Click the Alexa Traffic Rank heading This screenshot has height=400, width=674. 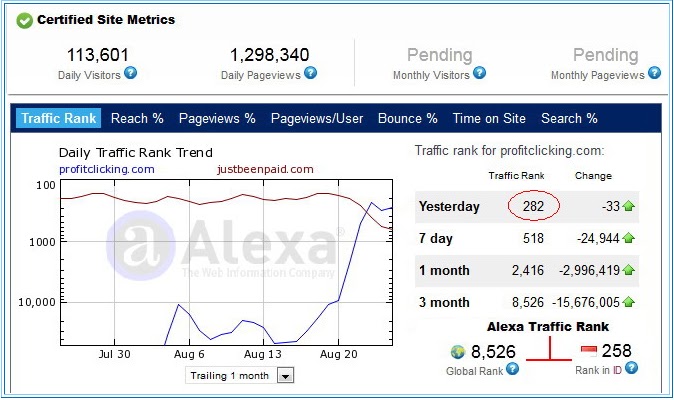point(548,327)
